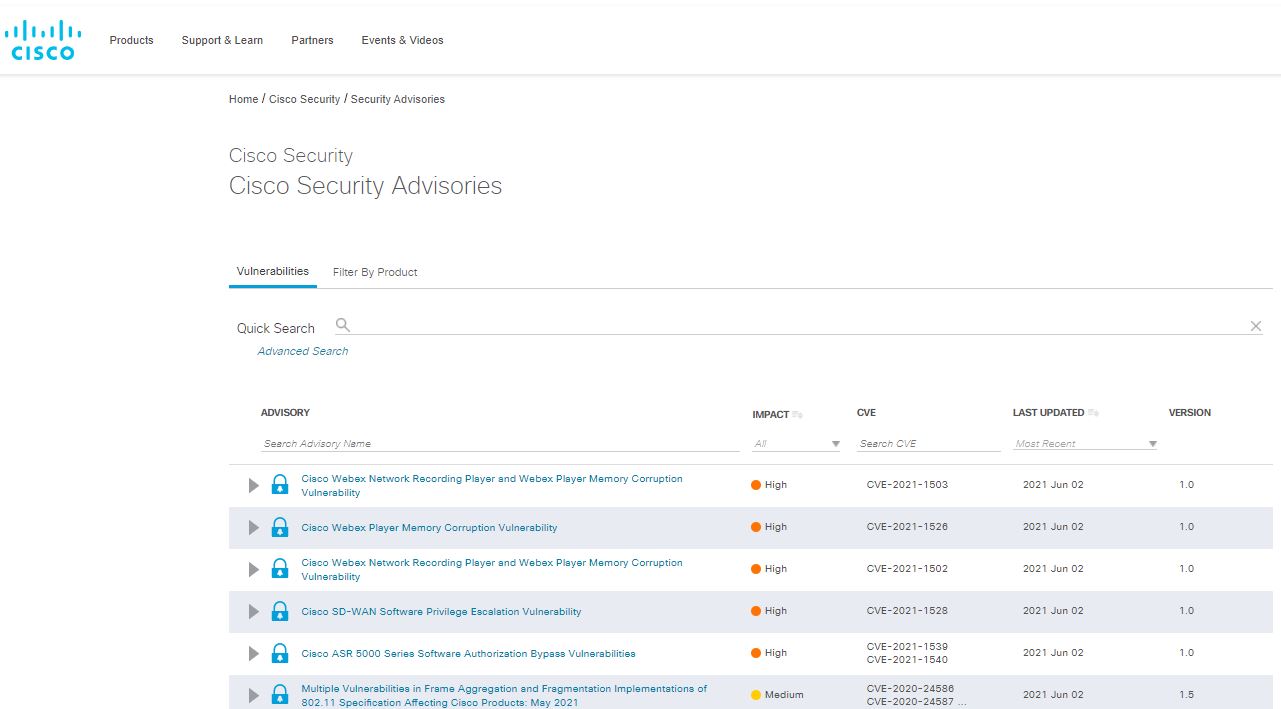Select the CVE-2021-1526 text
This screenshot has height=709, width=1281.
click(907, 527)
